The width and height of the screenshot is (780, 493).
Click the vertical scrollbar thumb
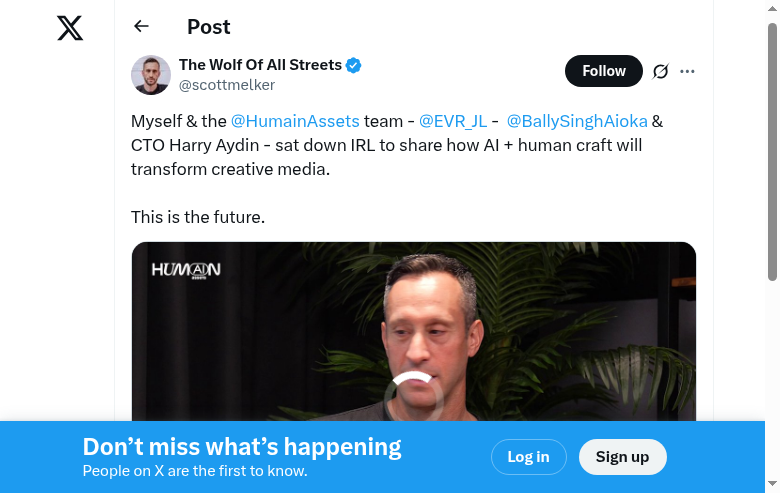772,150
